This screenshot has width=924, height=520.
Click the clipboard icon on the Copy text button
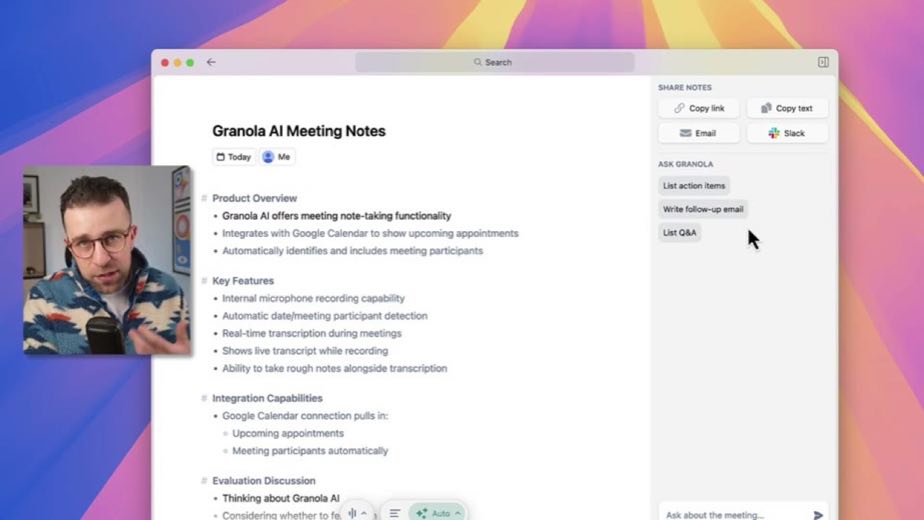pos(766,108)
